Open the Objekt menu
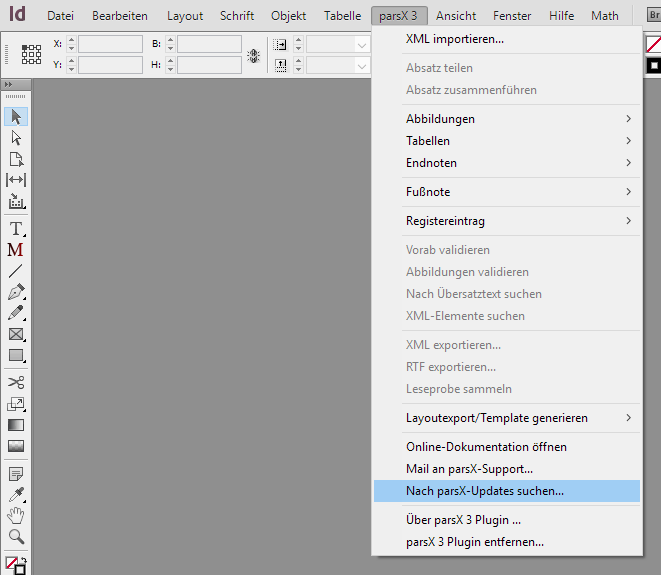 click(288, 16)
